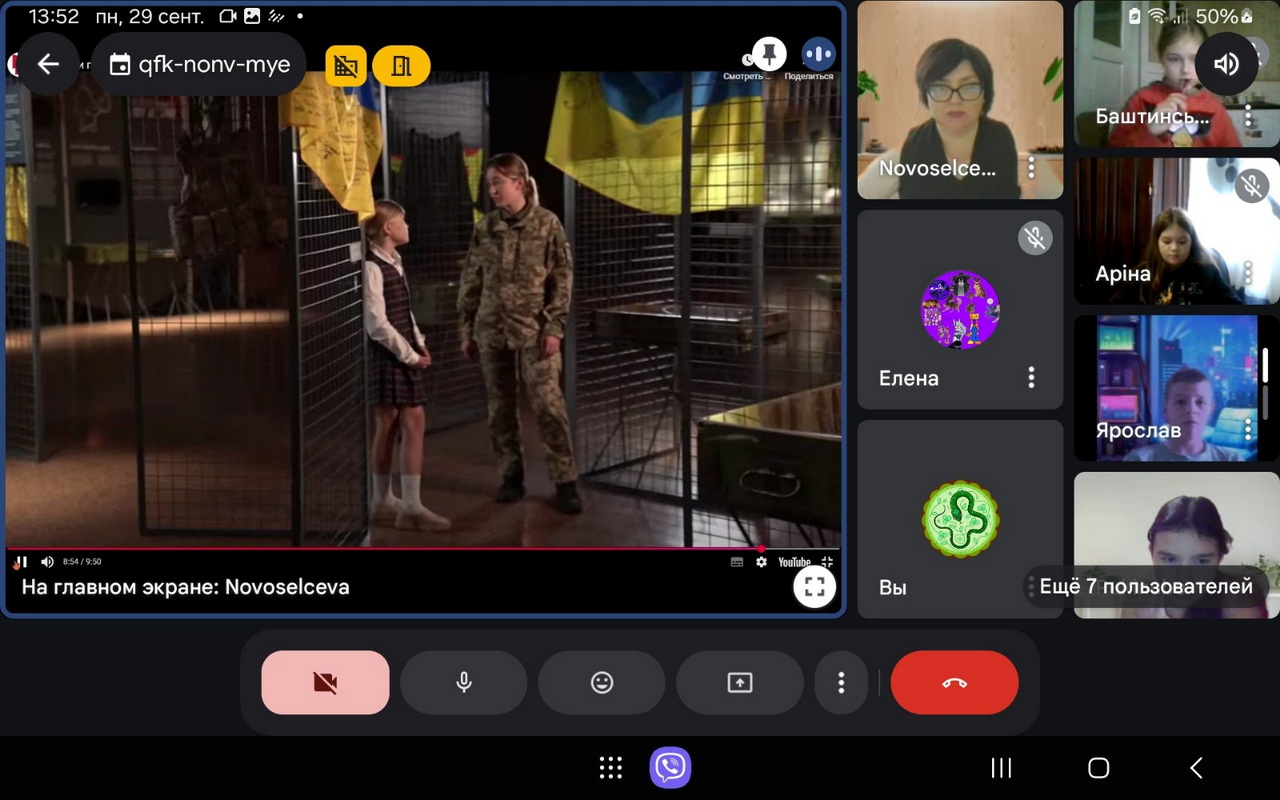Tap the yellow door icon
This screenshot has width=1280, height=800.
[x=401, y=66]
